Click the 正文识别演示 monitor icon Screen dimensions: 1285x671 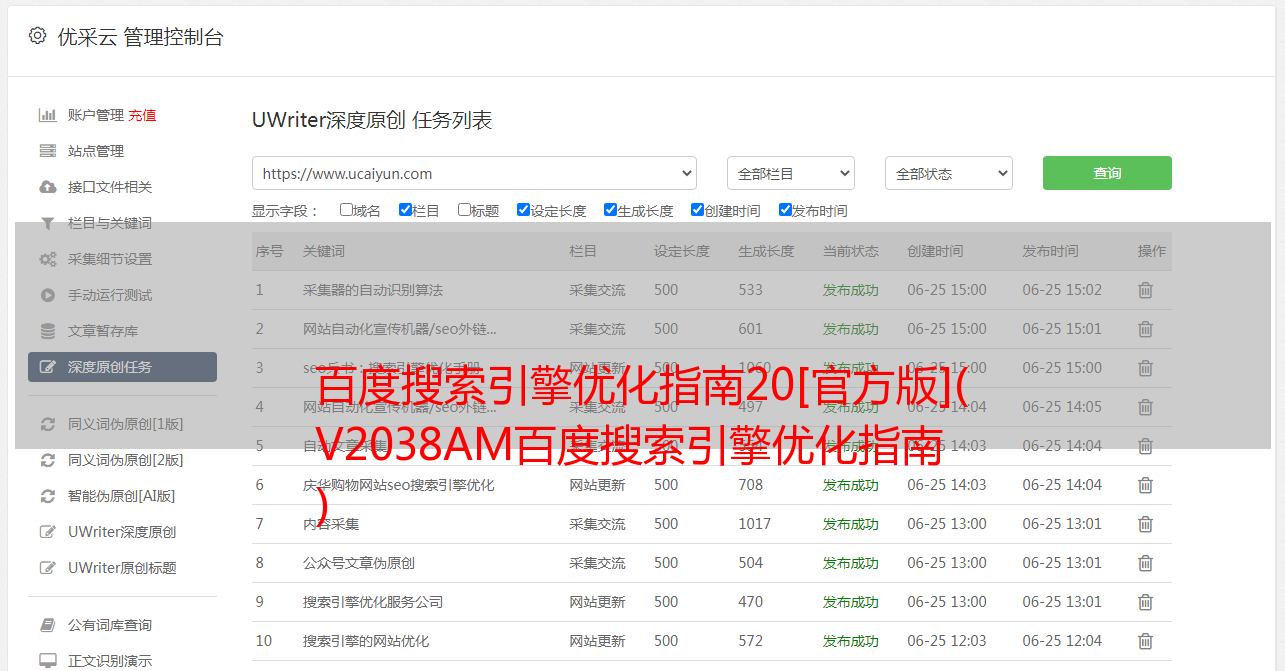tap(47, 661)
